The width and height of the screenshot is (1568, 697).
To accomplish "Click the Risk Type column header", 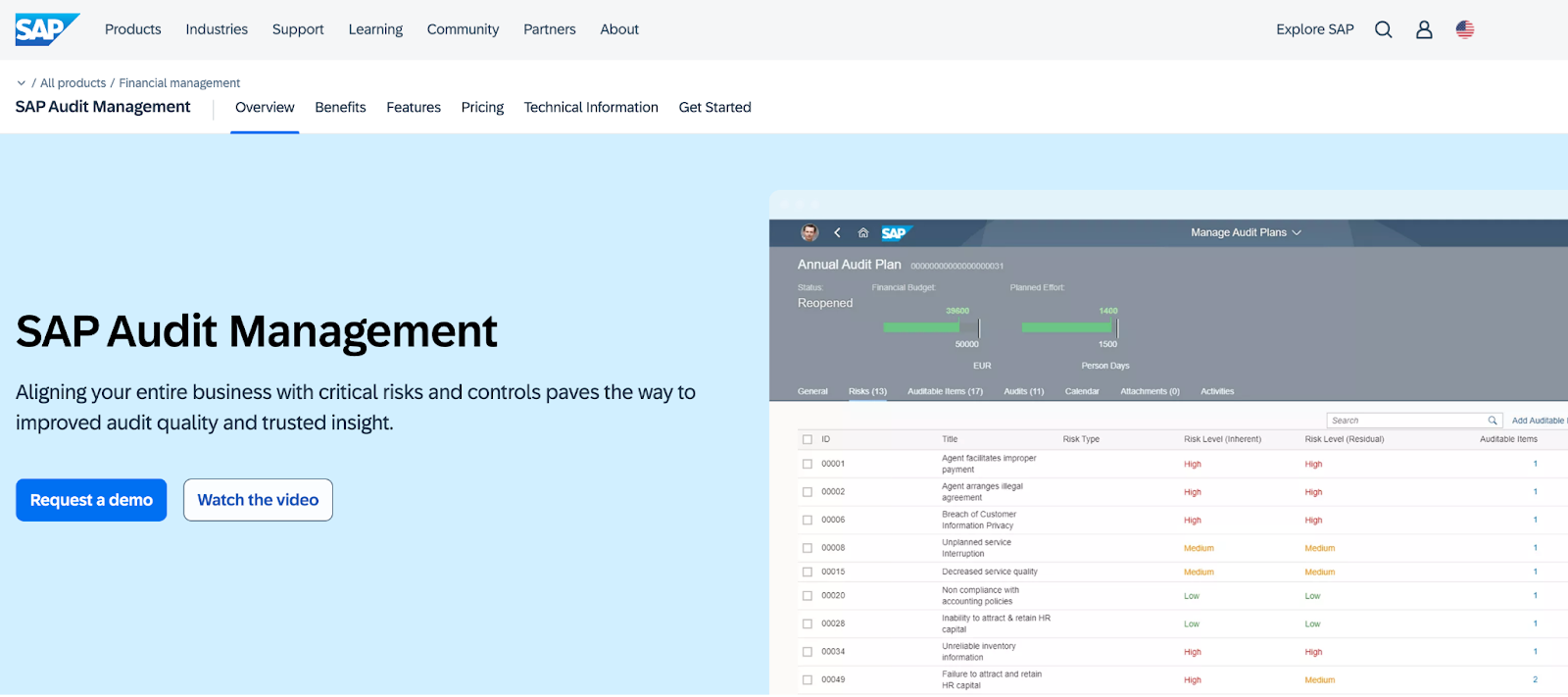I will [x=1081, y=439].
